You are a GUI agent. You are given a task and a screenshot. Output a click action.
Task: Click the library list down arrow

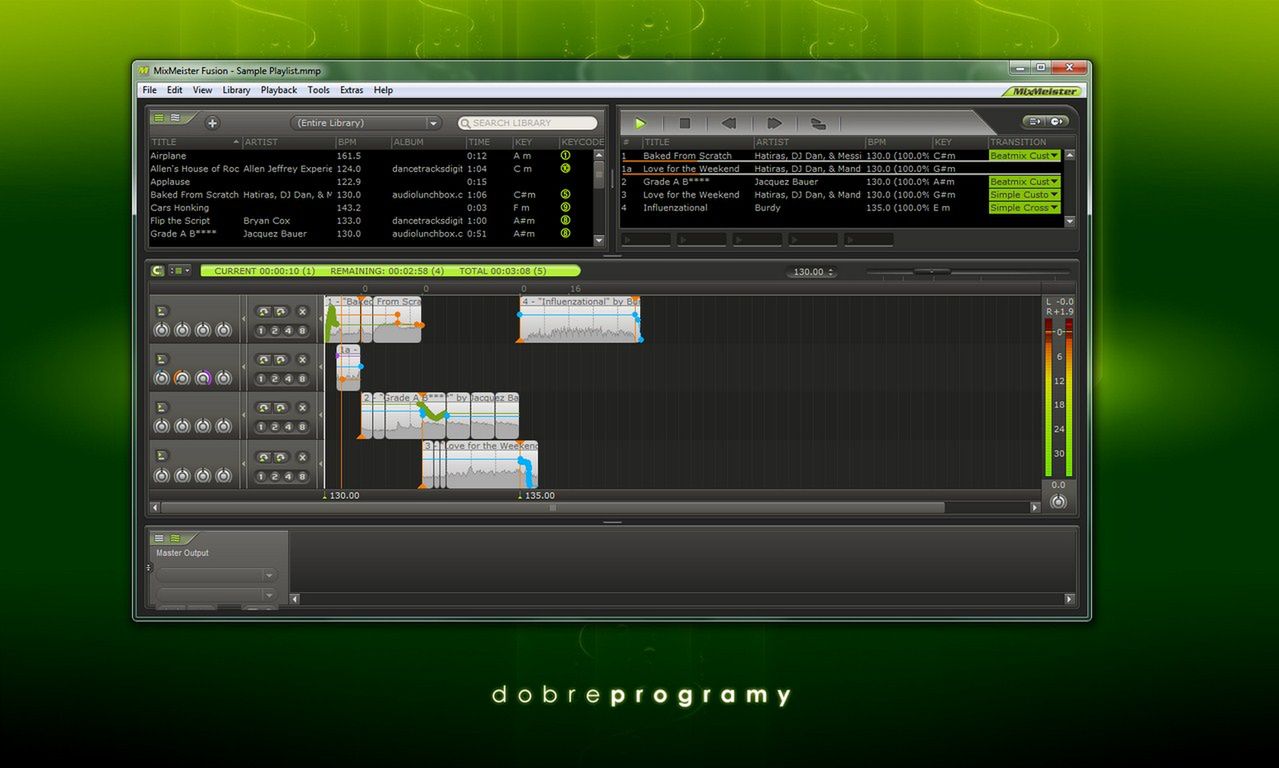pos(599,240)
